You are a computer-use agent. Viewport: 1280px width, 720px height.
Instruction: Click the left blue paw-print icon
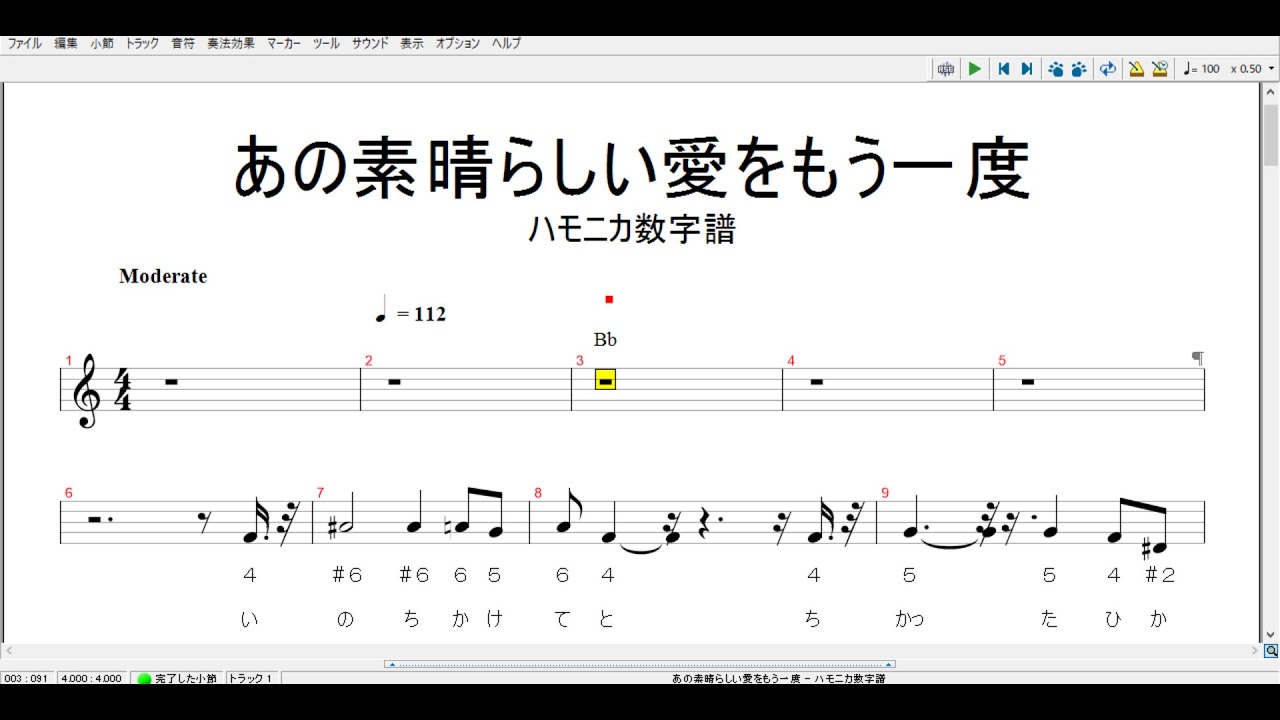[x=1056, y=69]
